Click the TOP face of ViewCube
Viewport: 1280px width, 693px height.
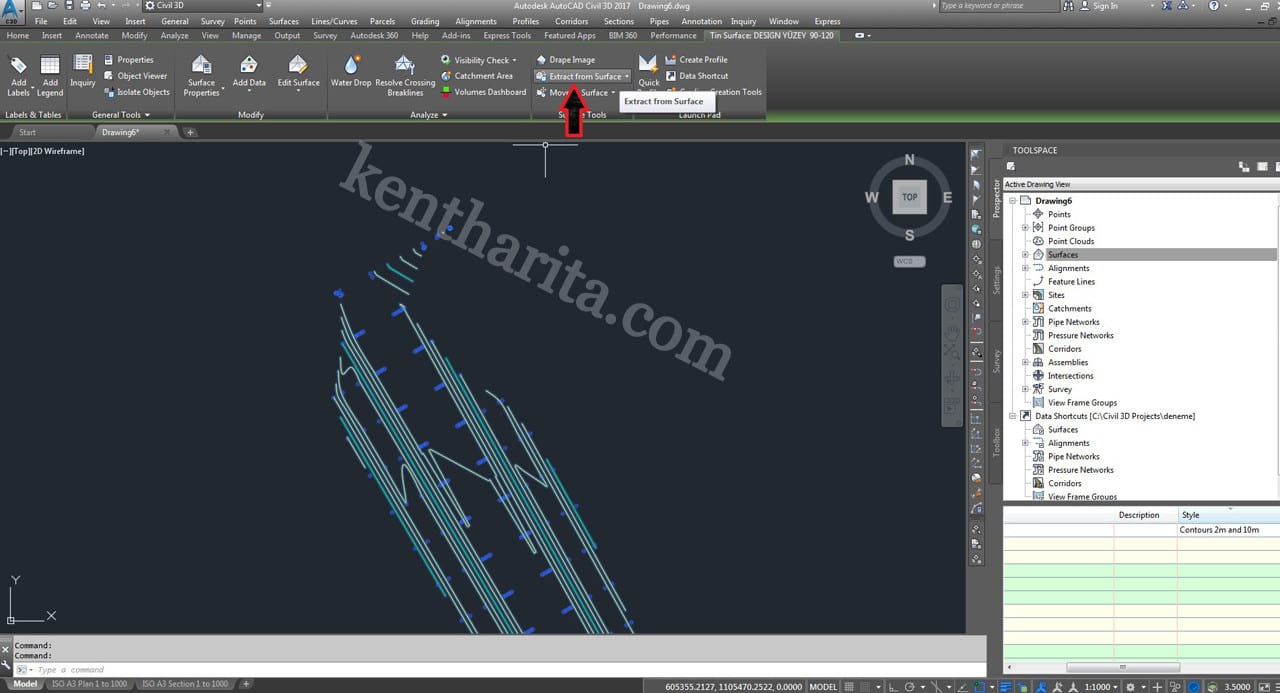click(909, 197)
